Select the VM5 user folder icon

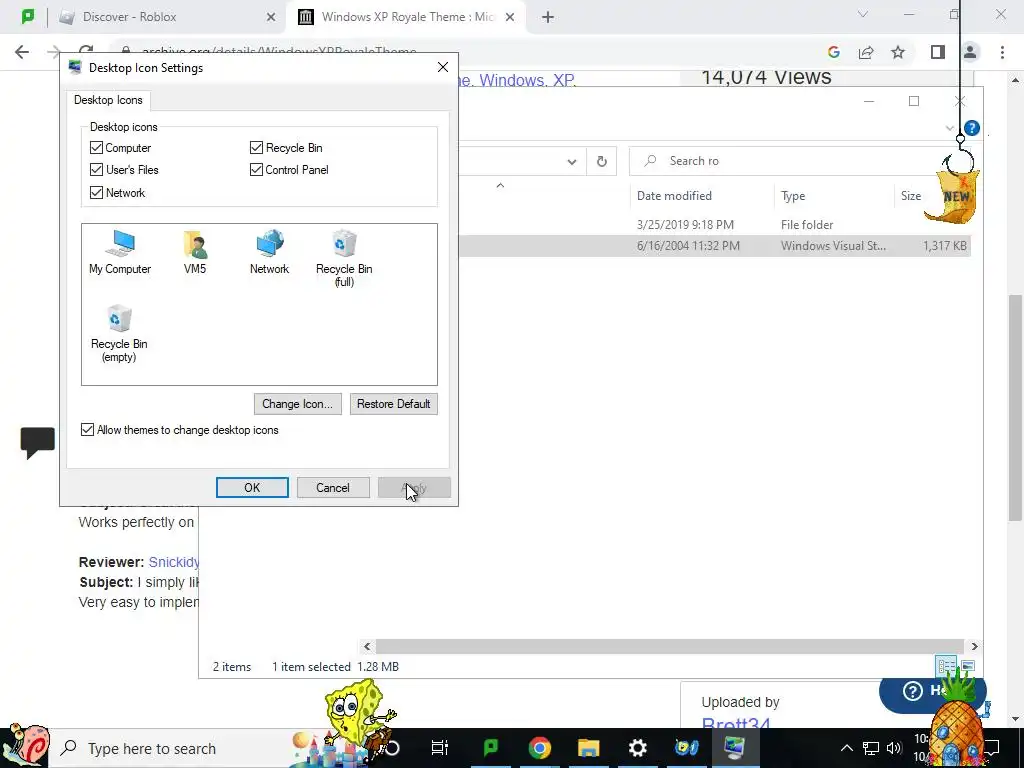195,252
